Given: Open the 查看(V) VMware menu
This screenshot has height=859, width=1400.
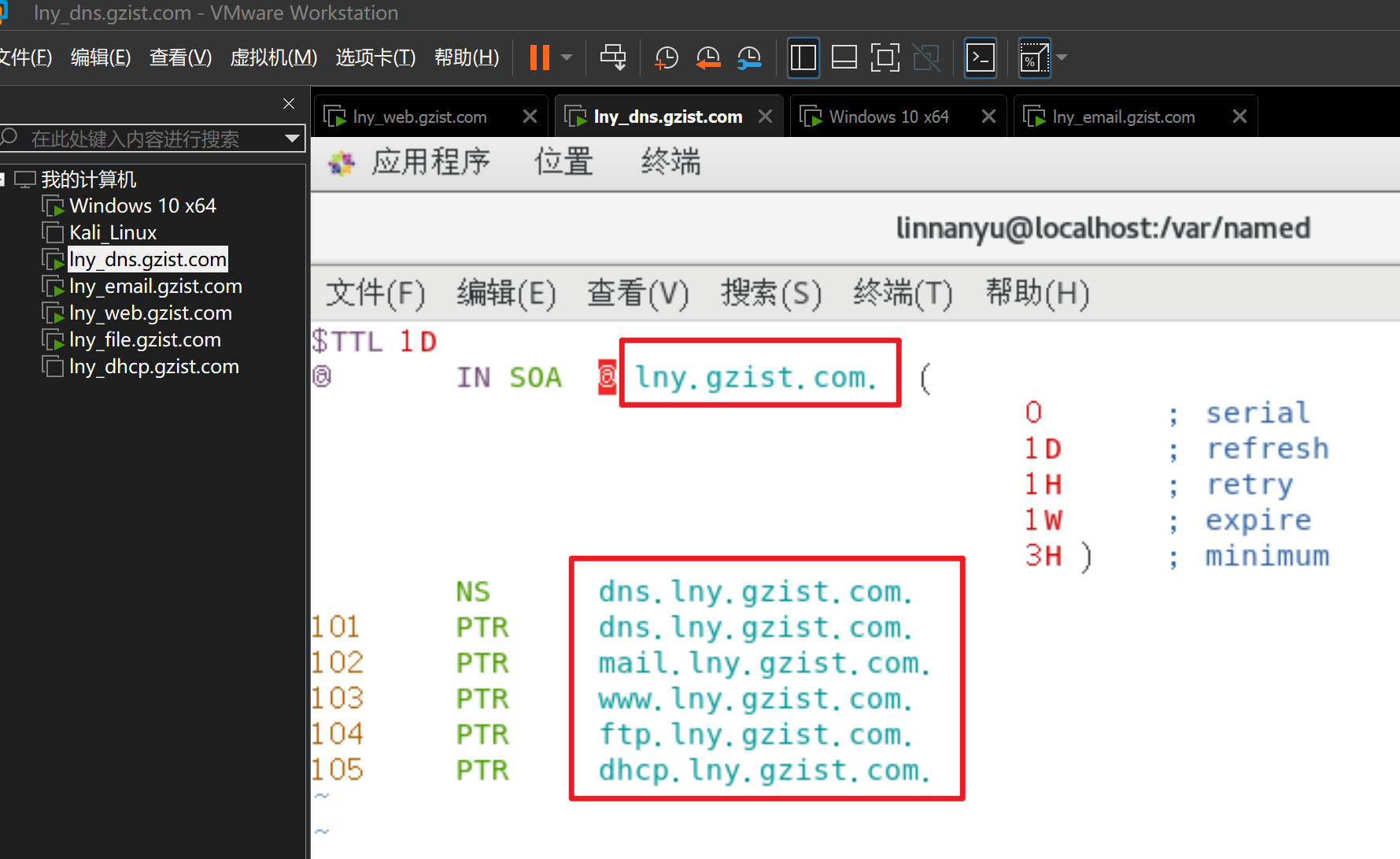Looking at the screenshot, I should coord(181,57).
